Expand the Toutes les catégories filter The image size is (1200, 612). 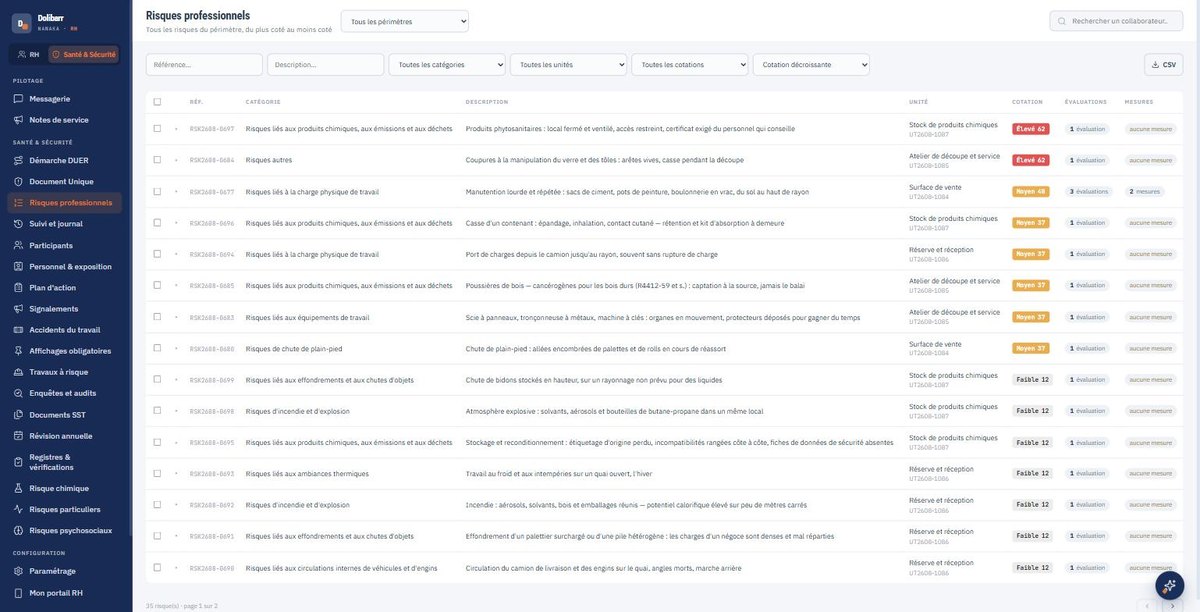pos(447,64)
